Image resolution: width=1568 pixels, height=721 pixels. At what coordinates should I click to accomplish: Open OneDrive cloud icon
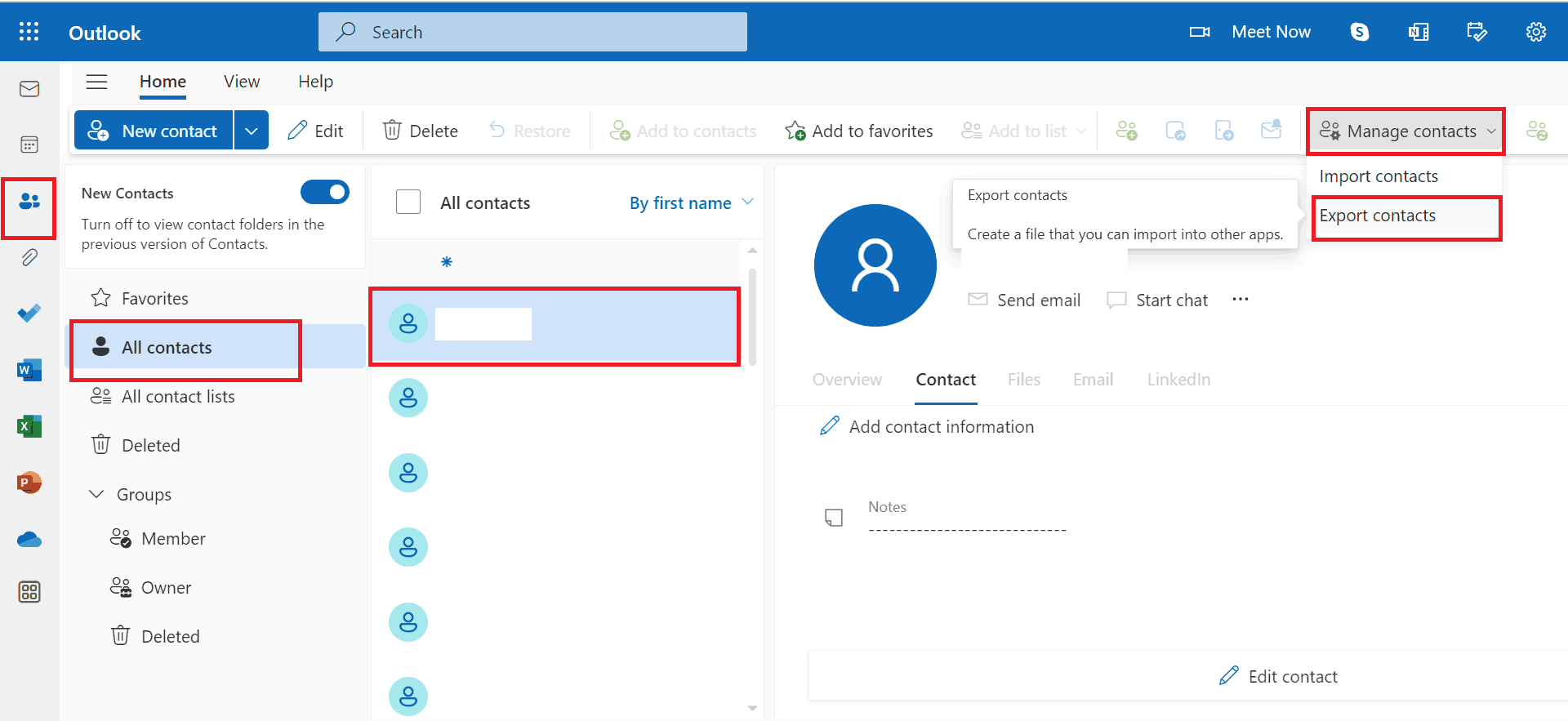29,539
